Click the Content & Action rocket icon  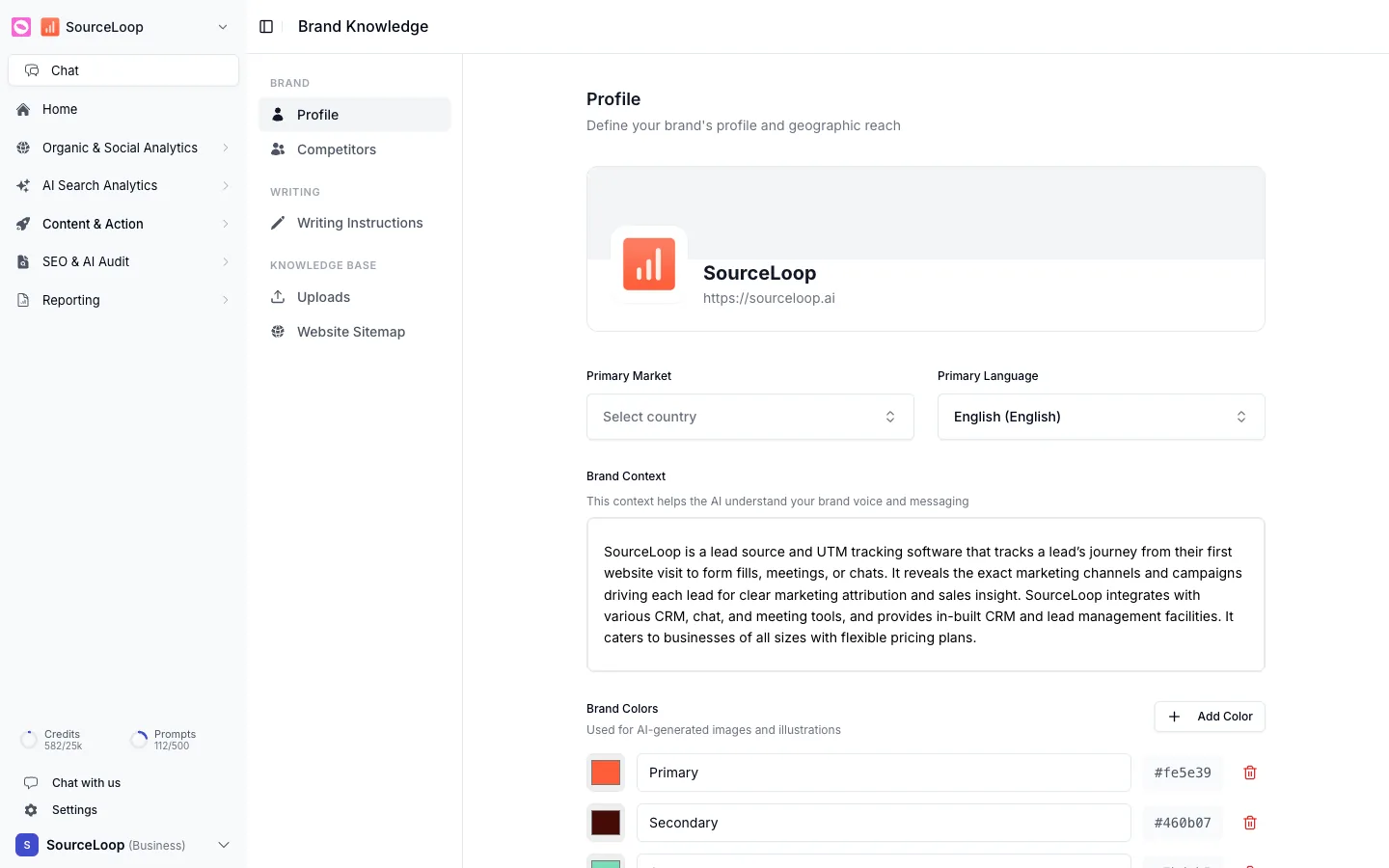23,224
